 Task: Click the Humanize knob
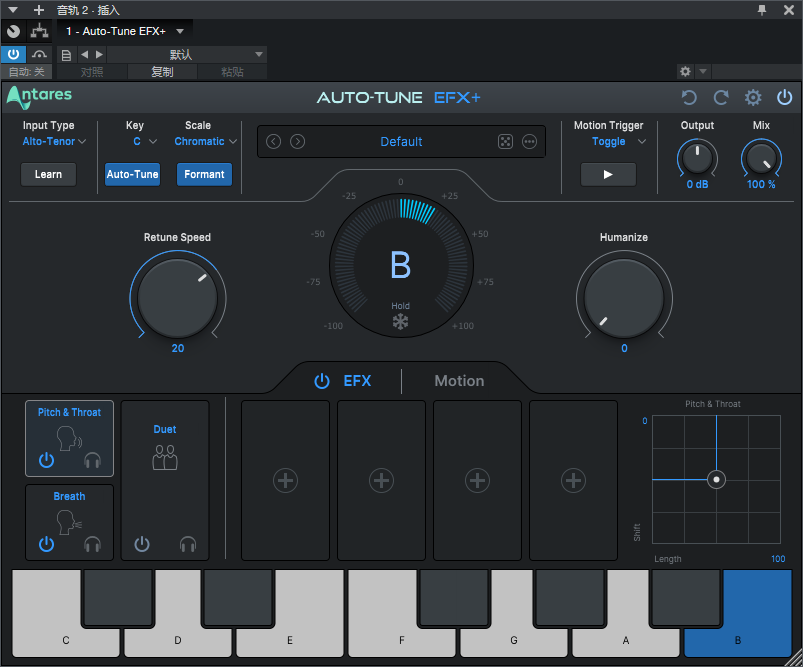click(624, 298)
